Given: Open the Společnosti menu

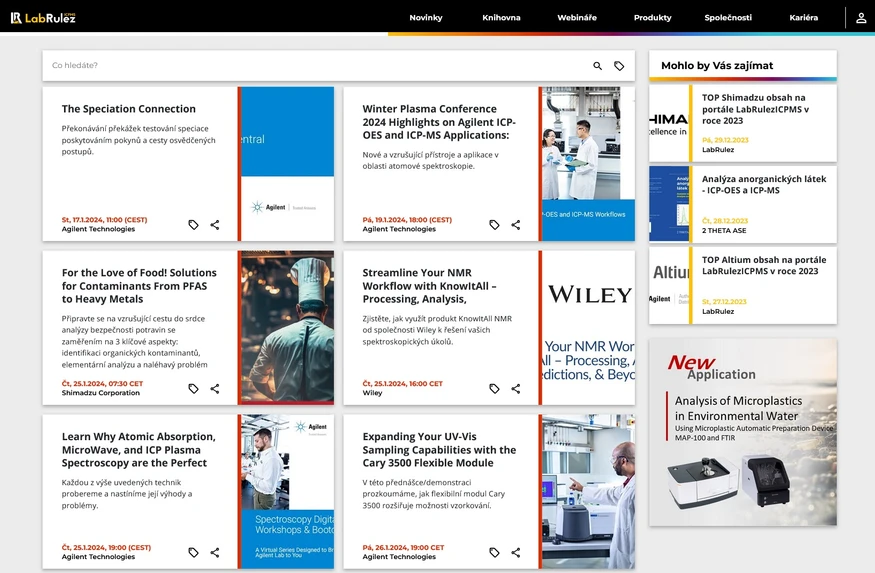Looking at the screenshot, I should (x=728, y=18).
